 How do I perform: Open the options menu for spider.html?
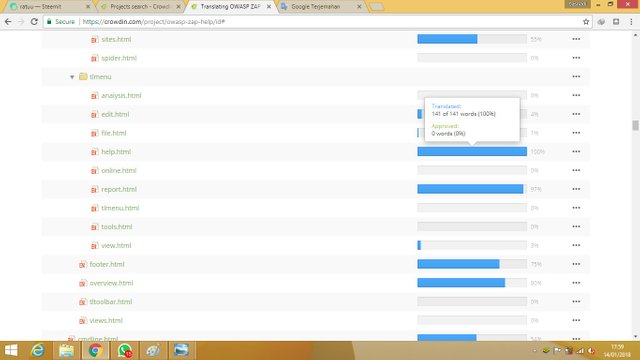coord(576,58)
